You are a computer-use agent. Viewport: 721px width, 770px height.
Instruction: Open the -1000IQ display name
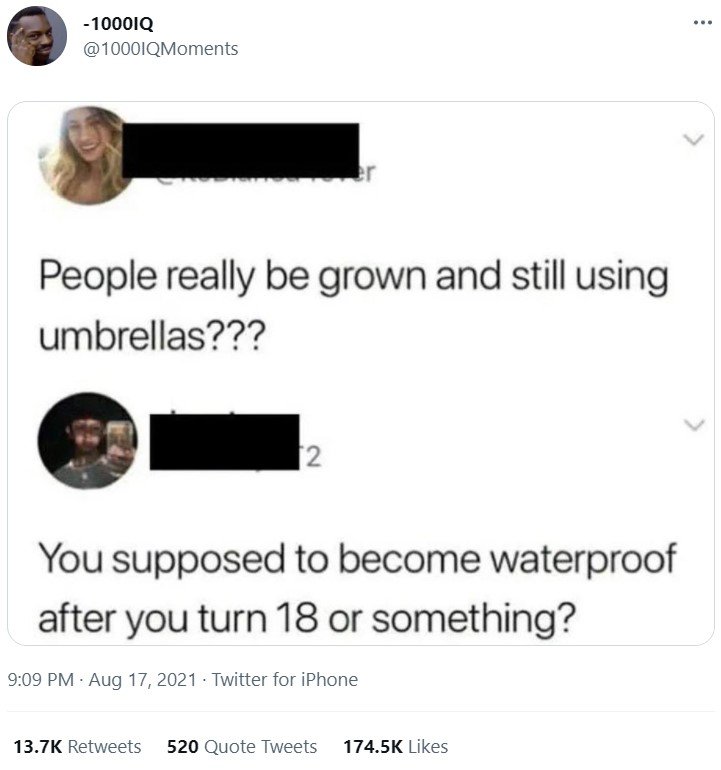pos(118,23)
